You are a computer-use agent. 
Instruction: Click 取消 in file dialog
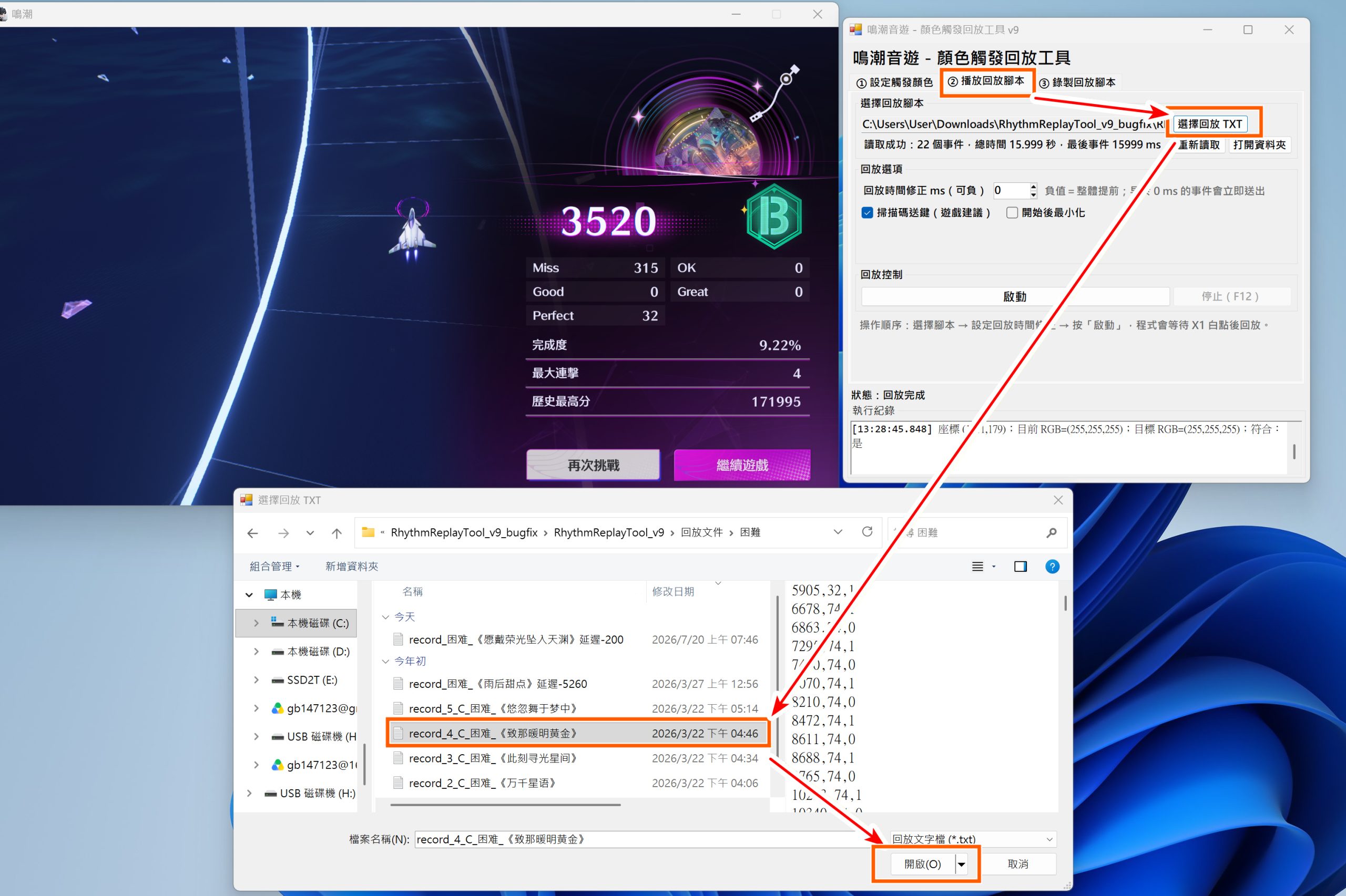coord(1017,864)
